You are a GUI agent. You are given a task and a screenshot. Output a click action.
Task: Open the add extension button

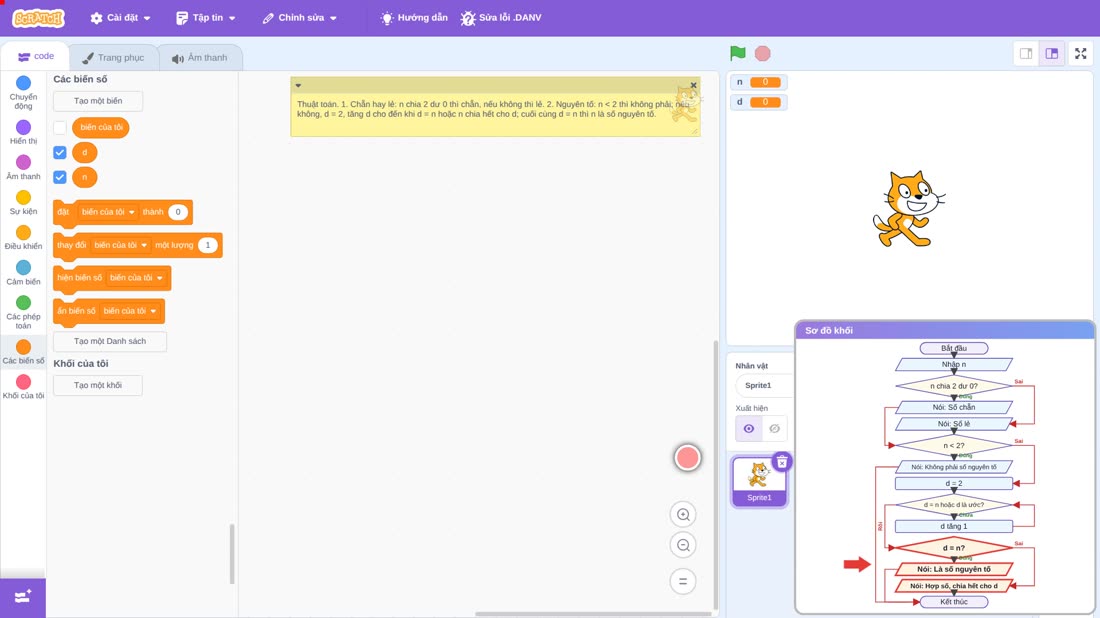point(23,598)
